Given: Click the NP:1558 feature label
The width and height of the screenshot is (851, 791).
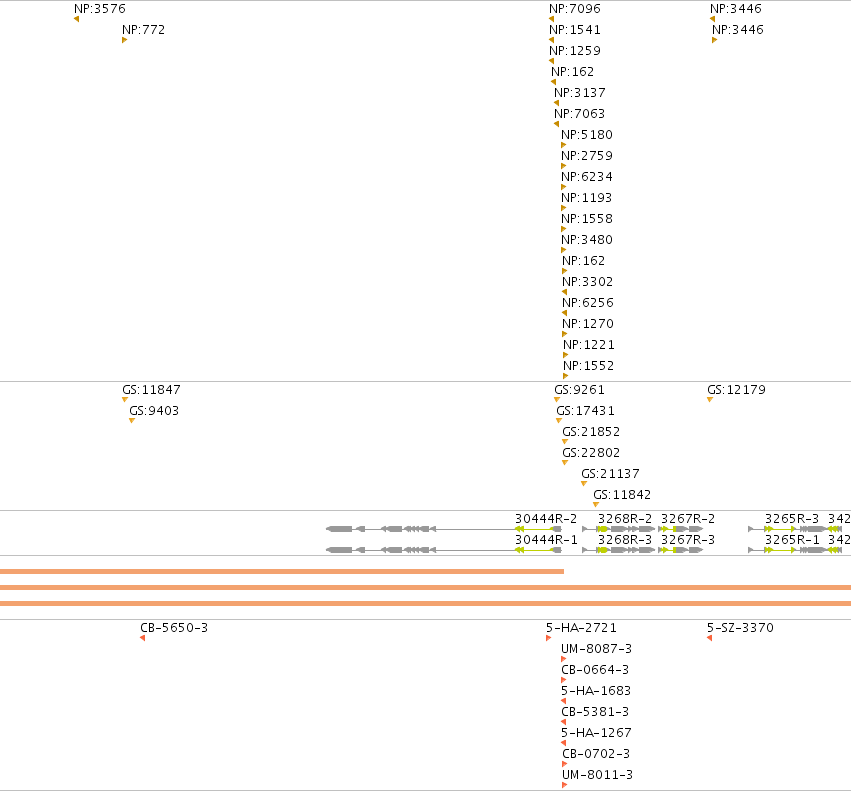Looking at the screenshot, I should click(587, 219).
